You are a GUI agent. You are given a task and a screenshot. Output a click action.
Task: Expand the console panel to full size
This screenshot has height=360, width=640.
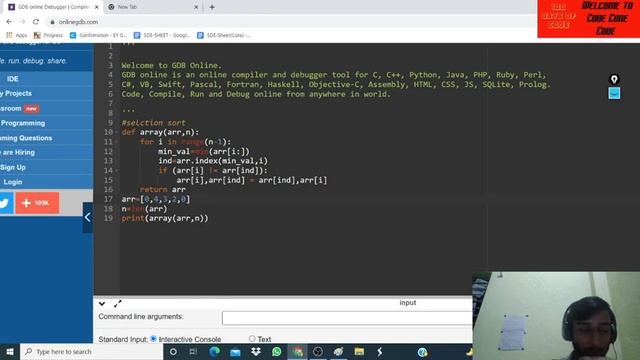coord(118,304)
